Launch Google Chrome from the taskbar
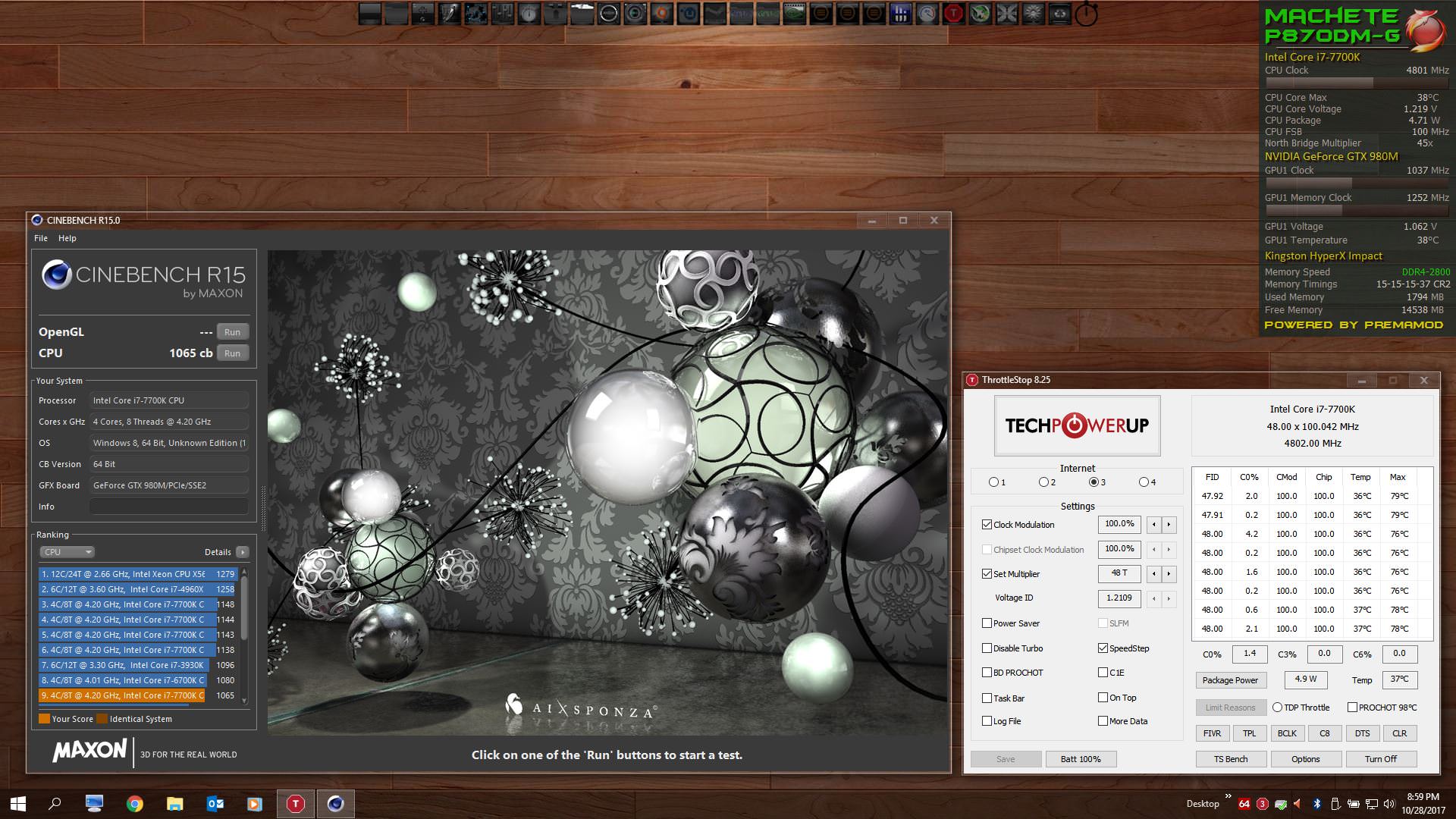Screen dimensions: 1456x819 coord(135,804)
